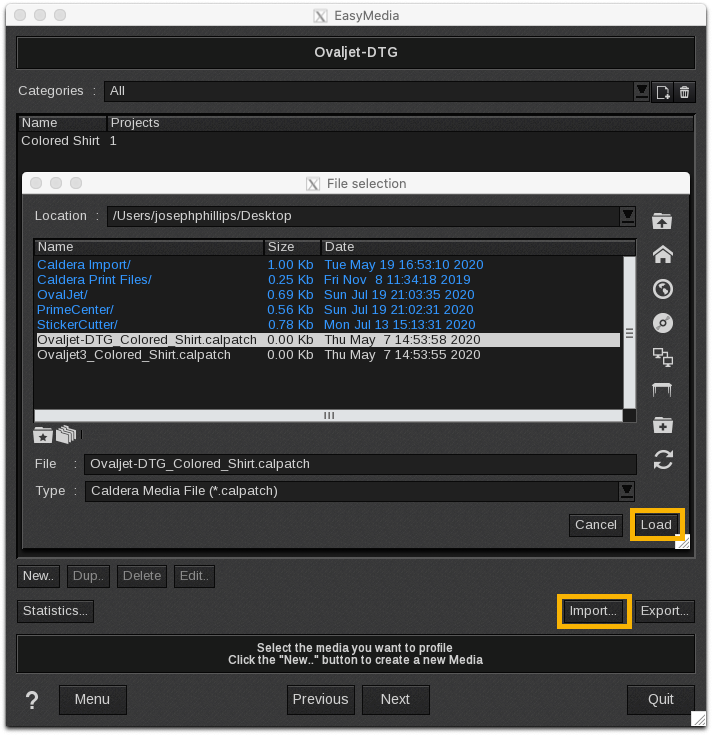Open the Caldera Print Files folder
The height and width of the screenshot is (736, 712).
point(94,280)
